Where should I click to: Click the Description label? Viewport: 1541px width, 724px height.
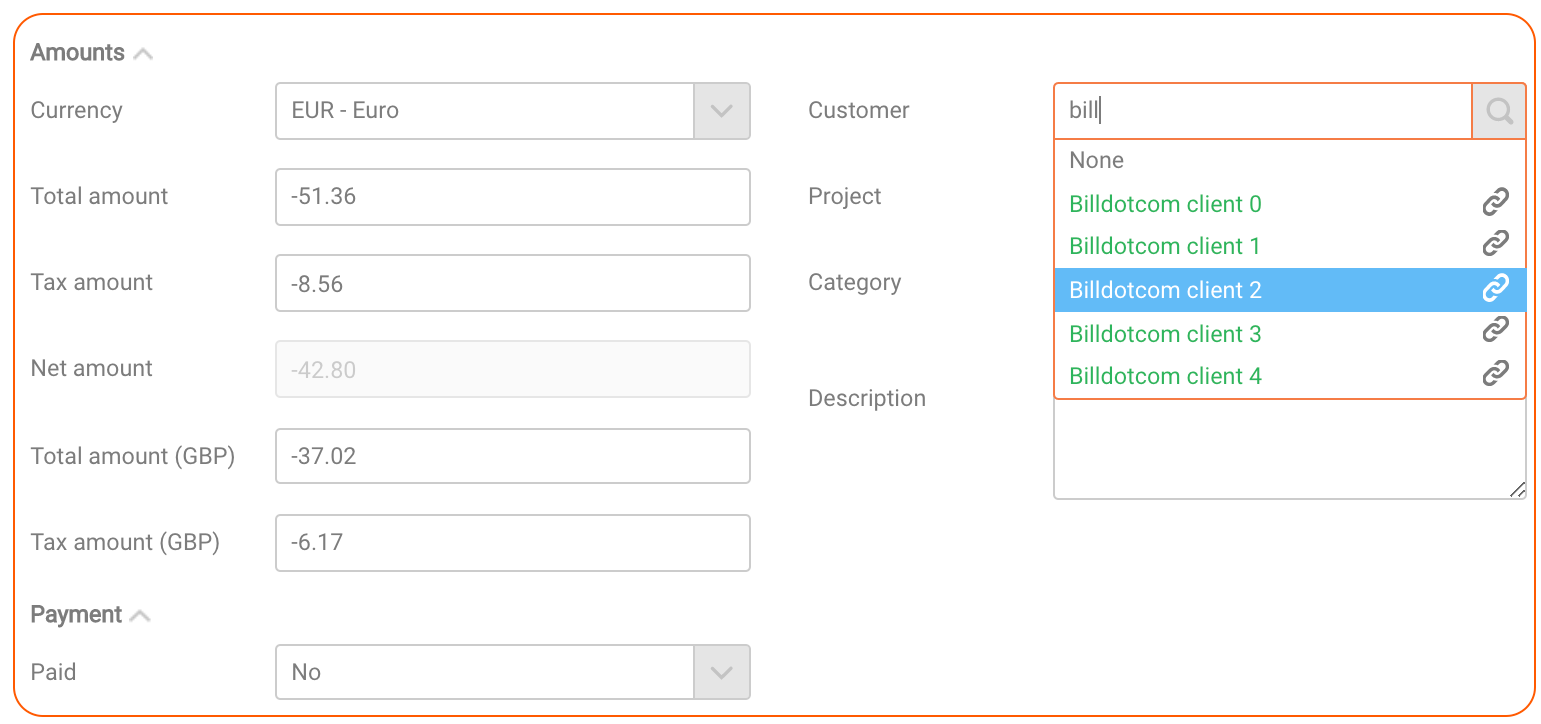[867, 398]
